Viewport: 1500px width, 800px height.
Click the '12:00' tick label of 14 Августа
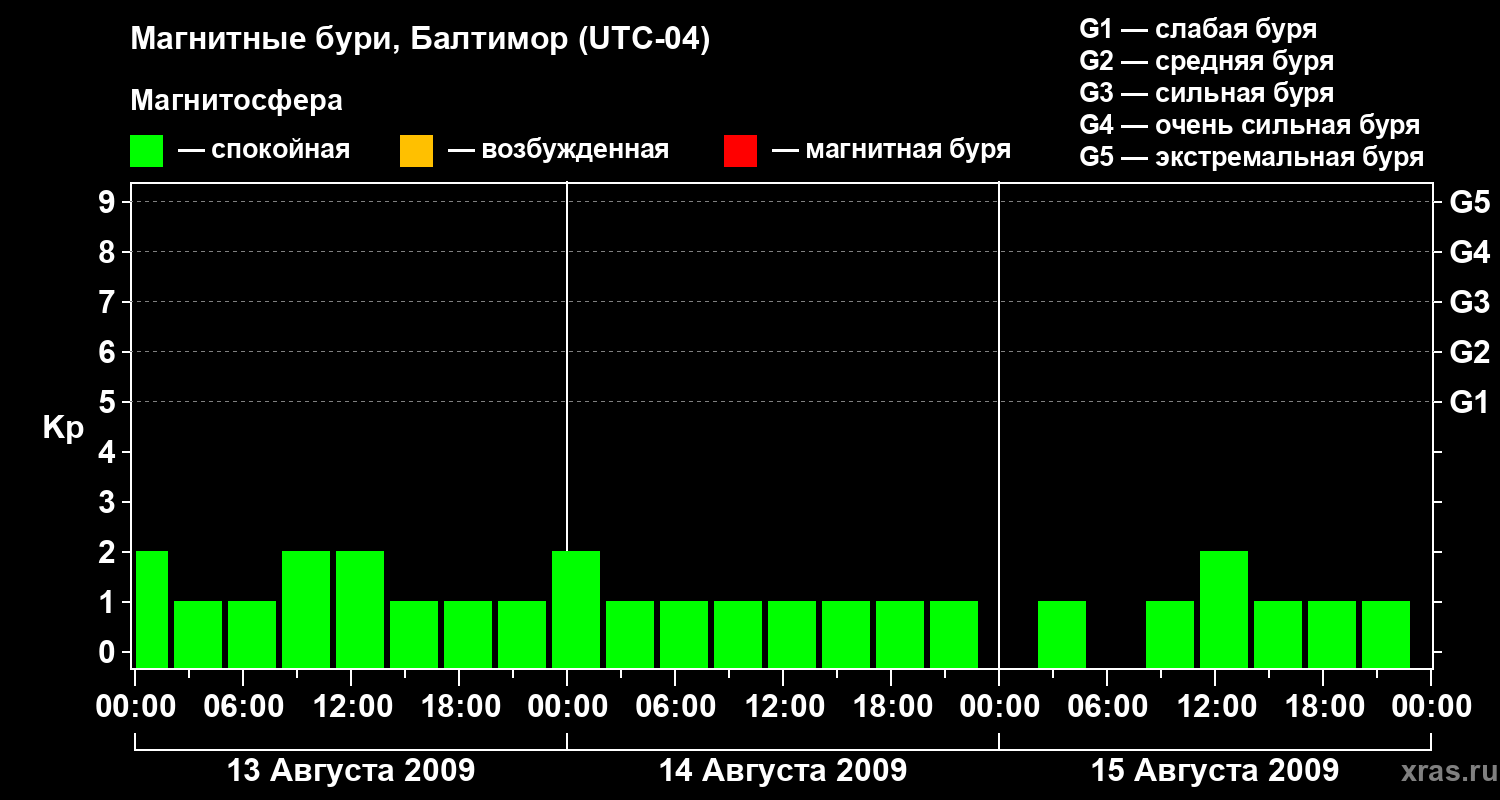pyautogui.click(x=783, y=707)
